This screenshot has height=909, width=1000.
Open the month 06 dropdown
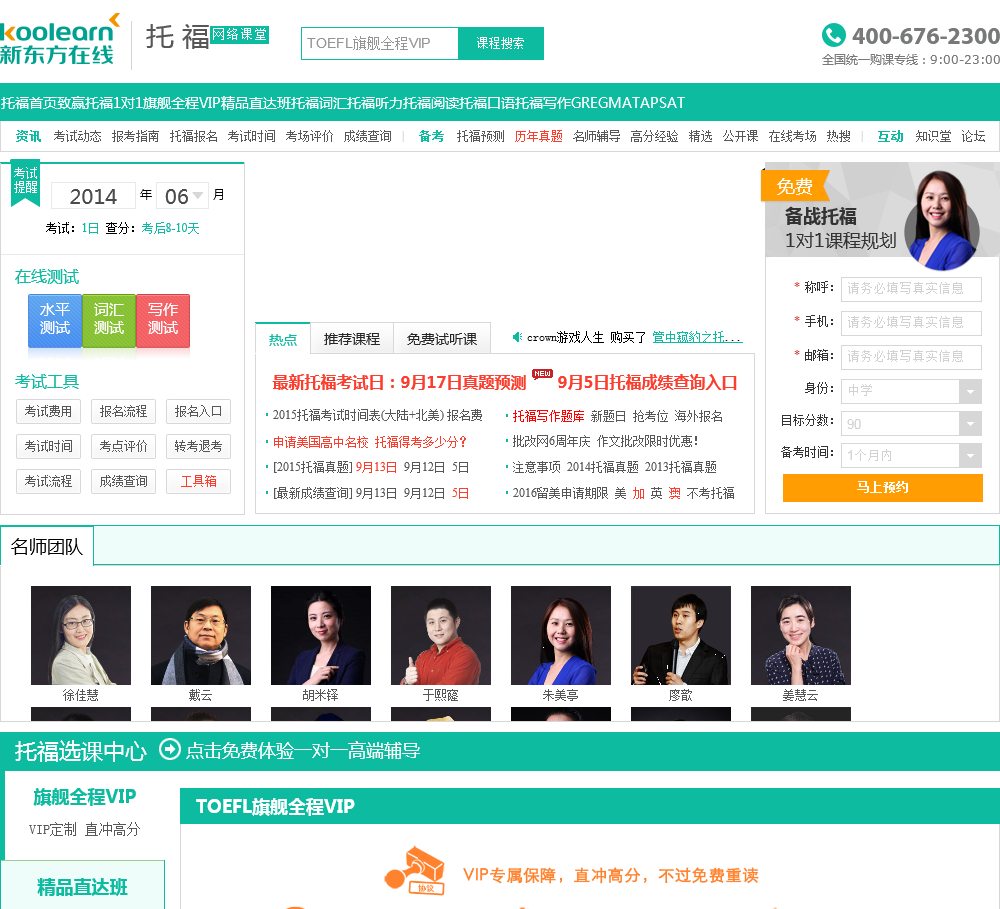[183, 196]
